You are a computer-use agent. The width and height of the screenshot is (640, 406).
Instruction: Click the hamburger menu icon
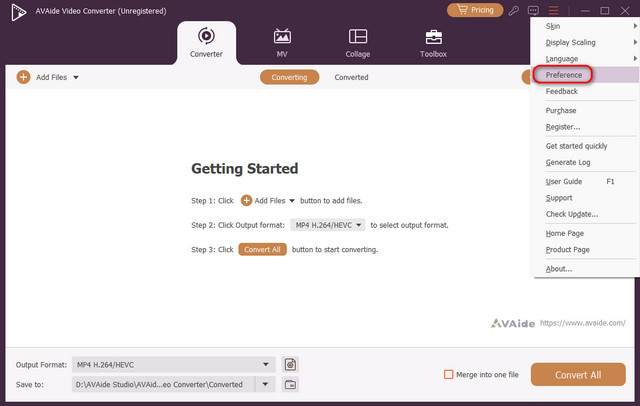coord(553,10)
